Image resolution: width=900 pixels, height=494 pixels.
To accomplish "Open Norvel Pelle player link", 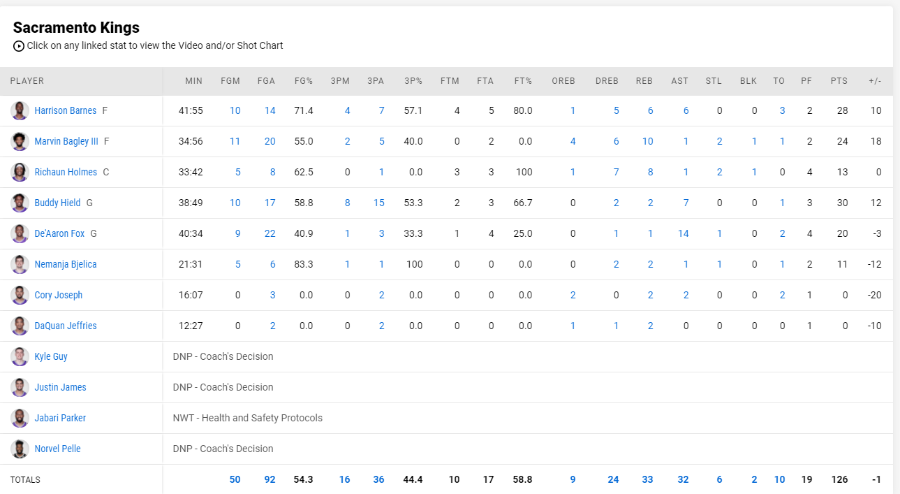I will coord(57,449).
